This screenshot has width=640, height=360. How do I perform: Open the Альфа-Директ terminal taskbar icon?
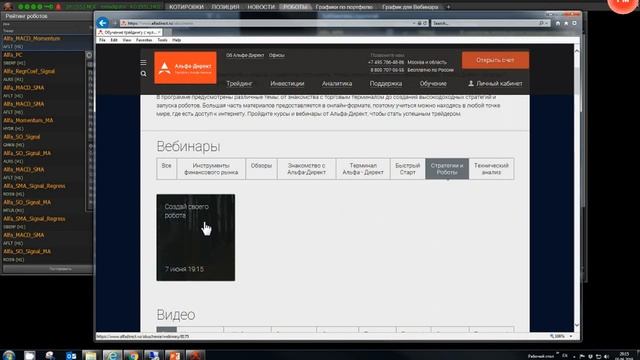click(196, 356)
